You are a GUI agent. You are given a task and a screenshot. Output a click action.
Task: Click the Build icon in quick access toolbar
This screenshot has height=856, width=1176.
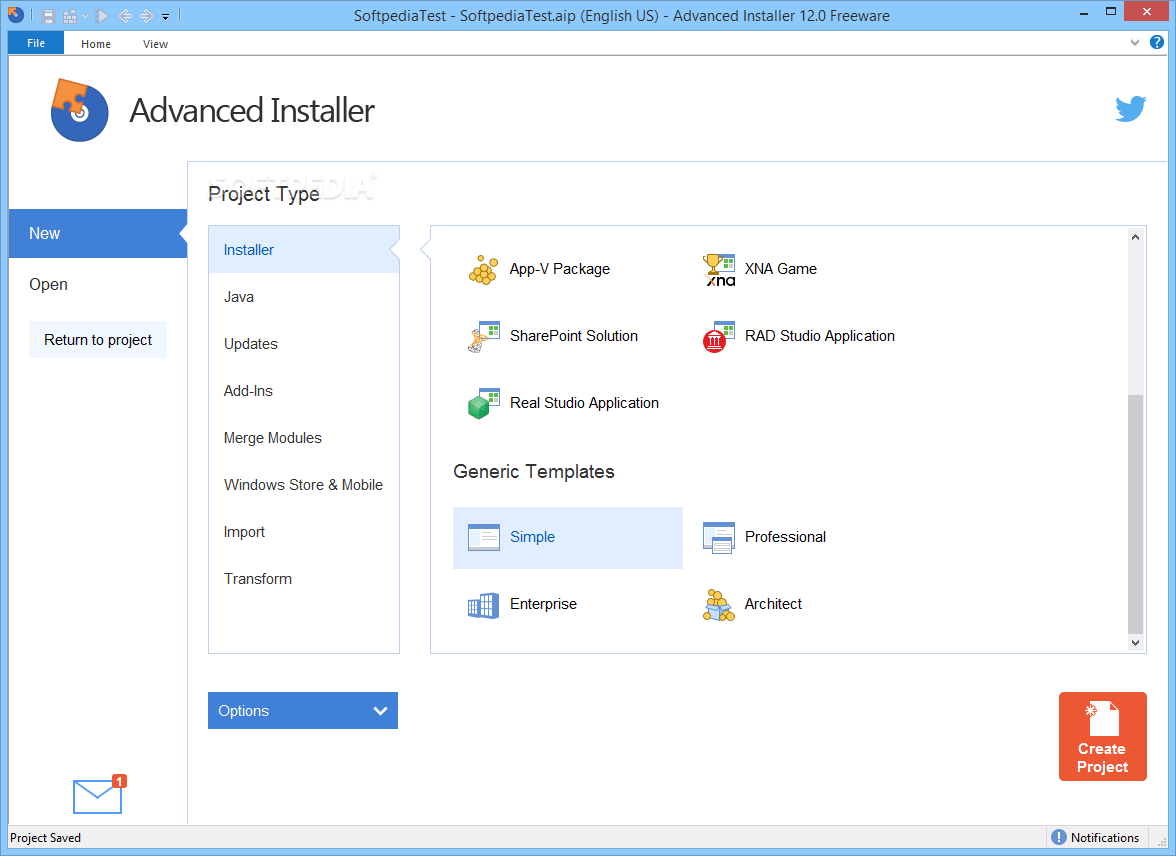tap(70, 16)
